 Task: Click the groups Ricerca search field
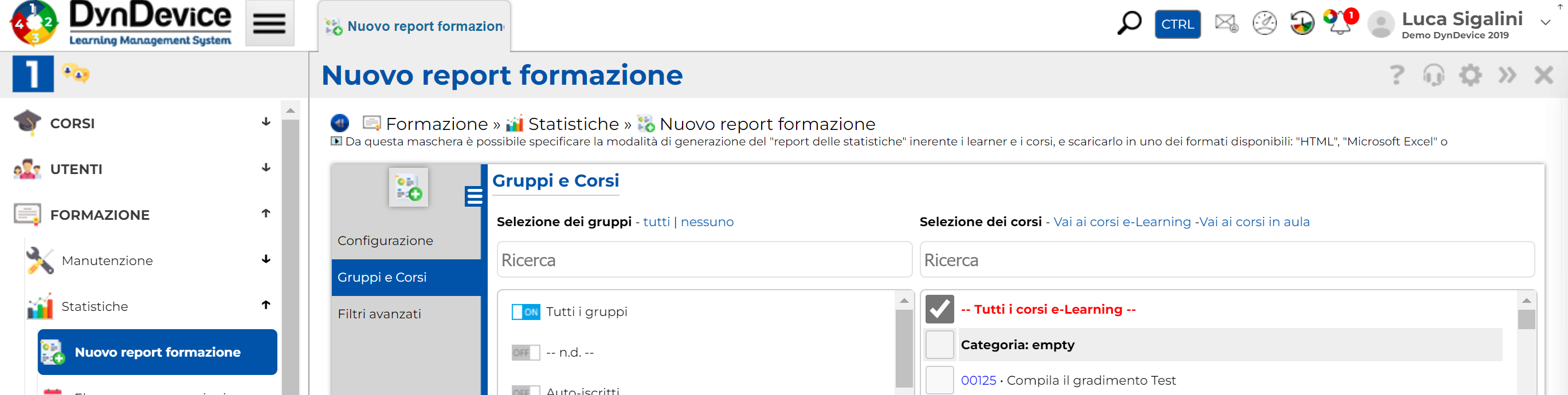pos(704,260)
